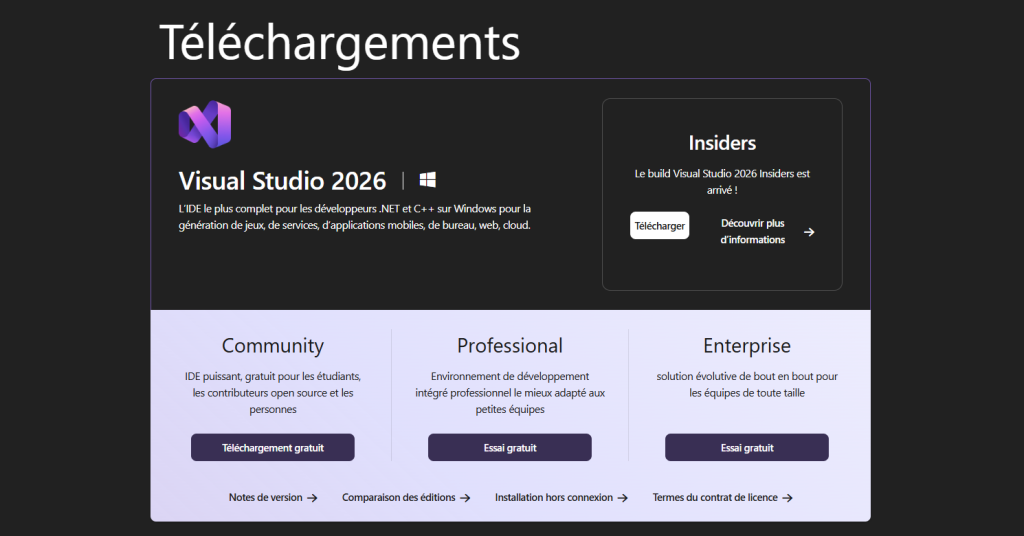The height and width of the screenshot is (536, 1024).
Task: Follow the Découvrir plus d'informations link
Action: (x=753, y=232)
